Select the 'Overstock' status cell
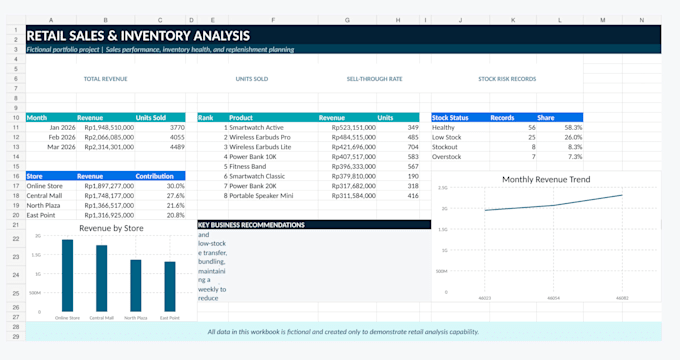The height and width of the screenshot is (360, 680). [461, 157]
